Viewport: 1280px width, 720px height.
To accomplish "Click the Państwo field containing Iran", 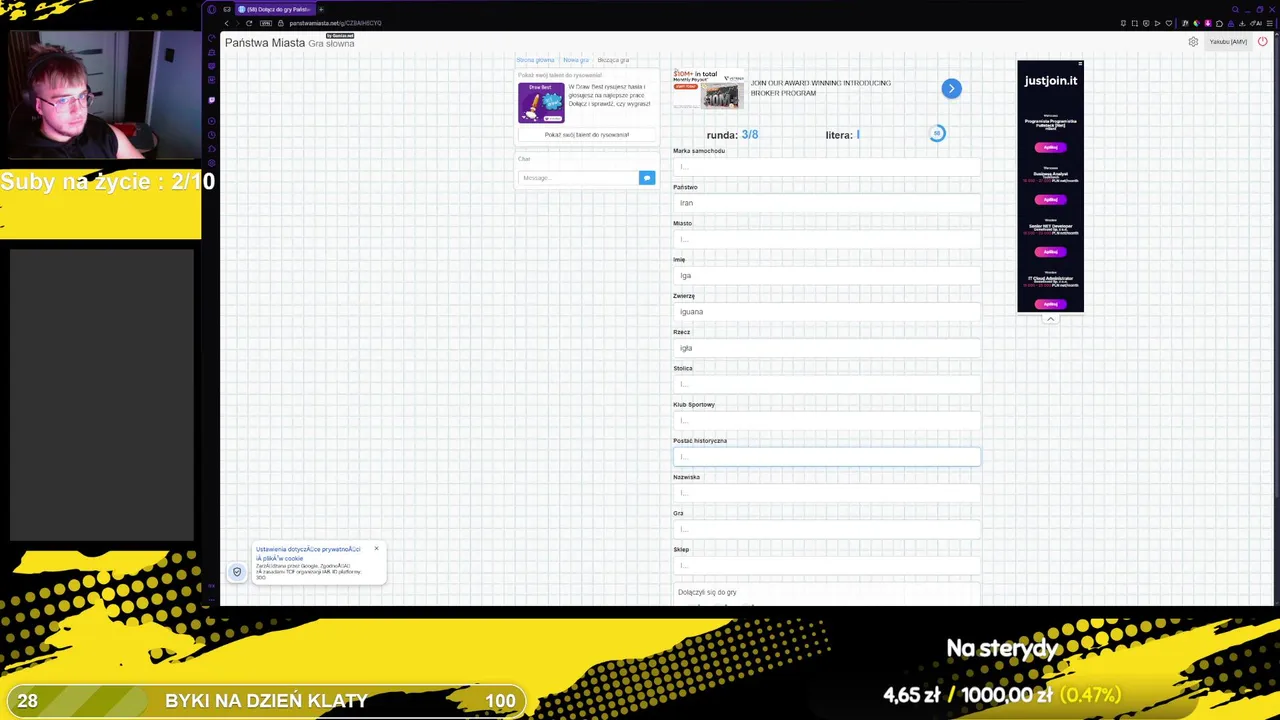I will click(826, 203).
